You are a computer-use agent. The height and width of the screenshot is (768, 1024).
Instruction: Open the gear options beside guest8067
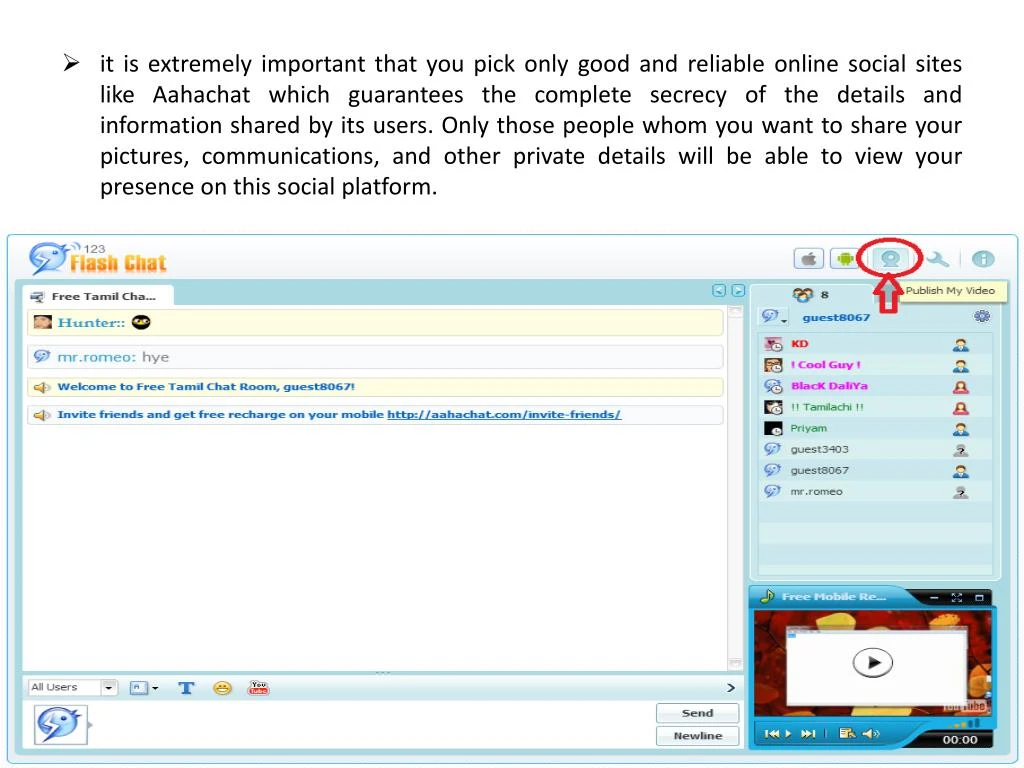tap(982, 317)
